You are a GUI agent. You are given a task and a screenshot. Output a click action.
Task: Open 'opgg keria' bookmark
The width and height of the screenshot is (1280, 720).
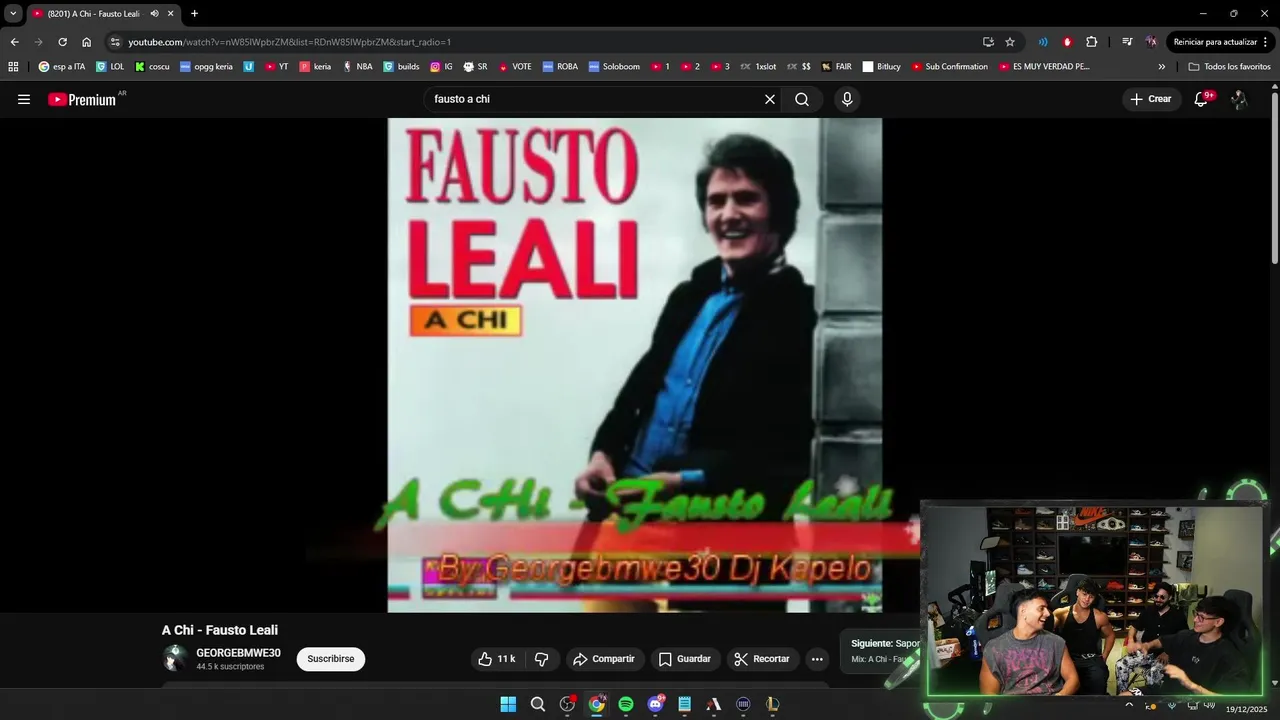206,67
